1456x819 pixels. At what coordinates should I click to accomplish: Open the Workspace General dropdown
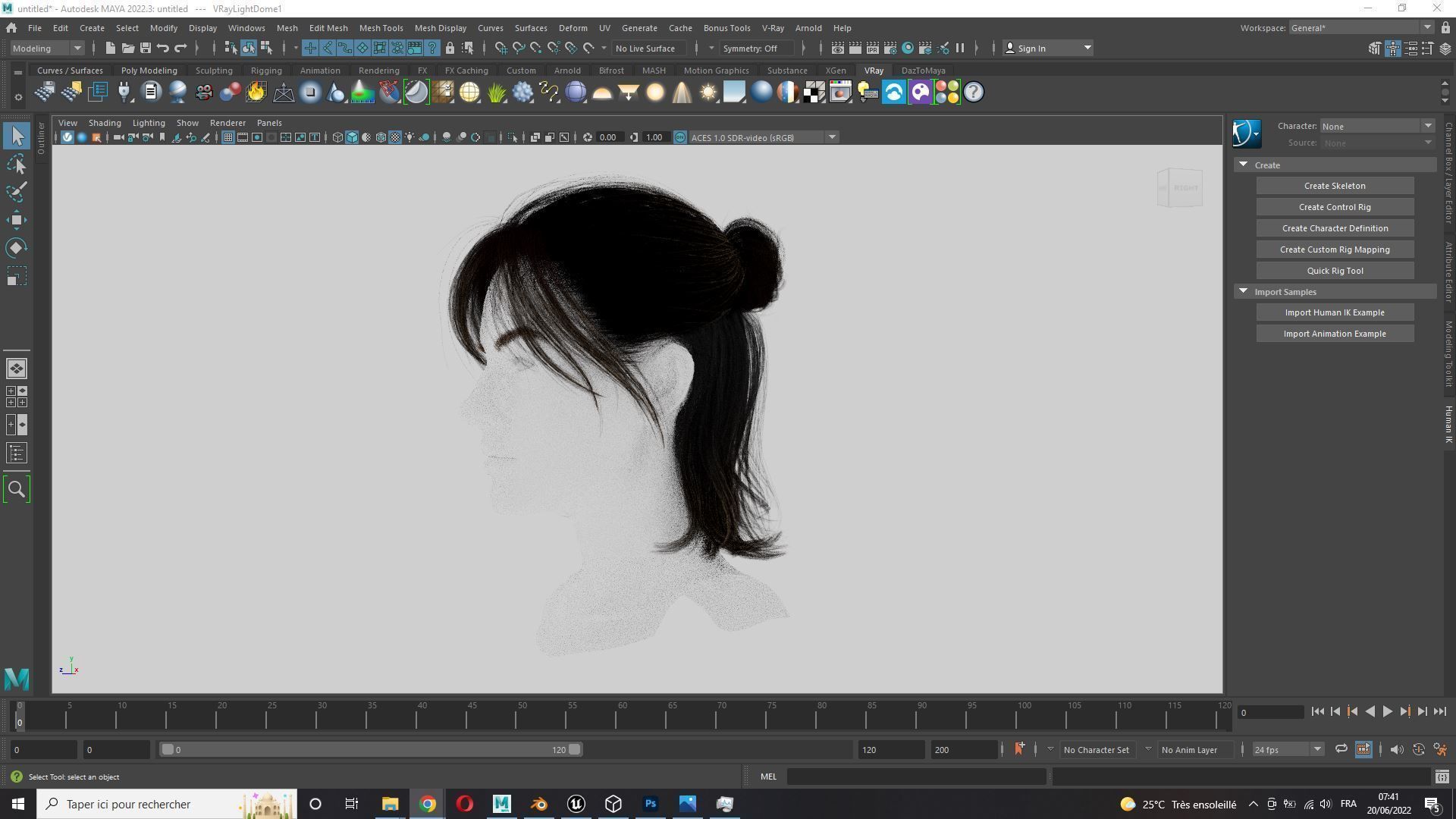(1361, 28)
